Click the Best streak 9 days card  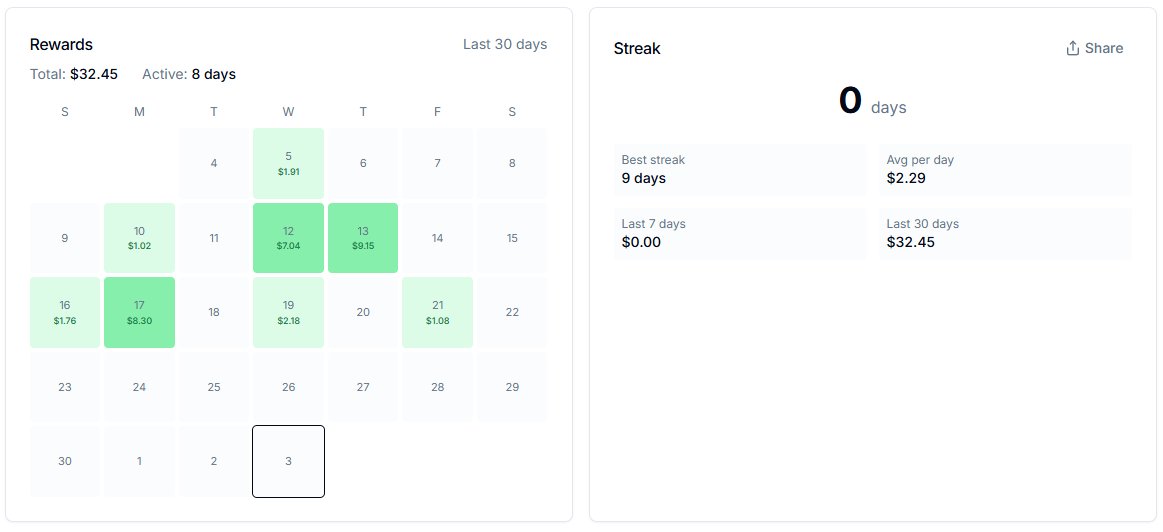point(740,170)
